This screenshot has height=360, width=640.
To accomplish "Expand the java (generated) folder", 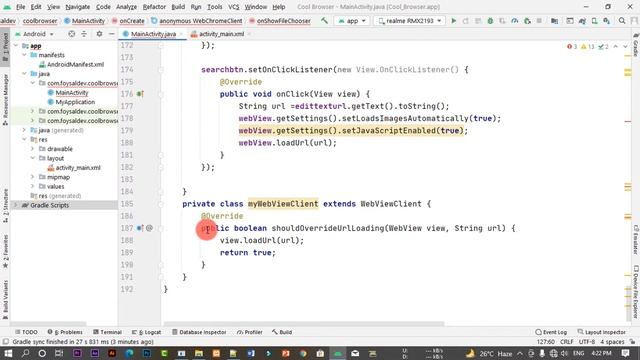I will [24, 130].
